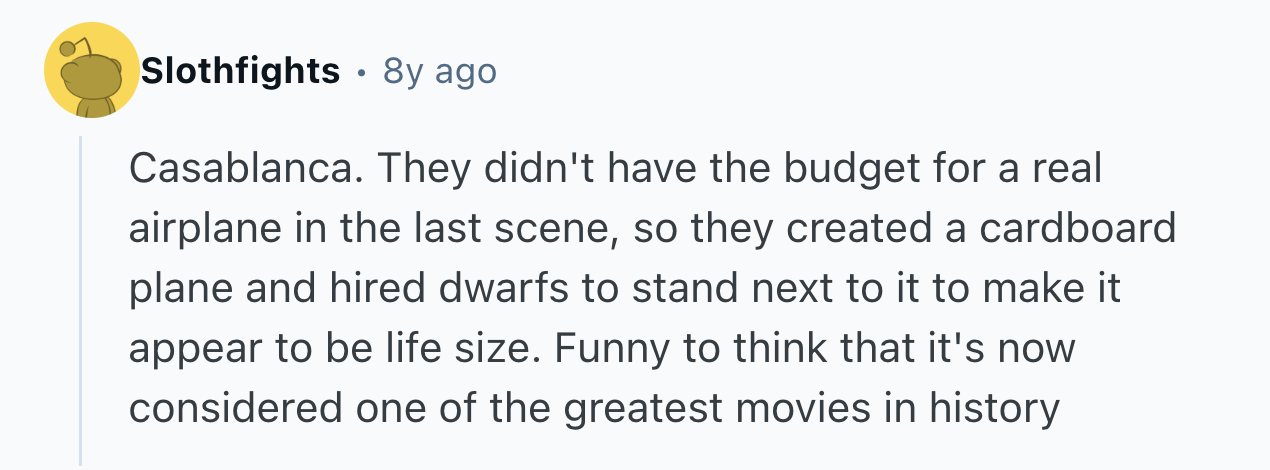Image resolution: width=1270 pixels, height=470 pixels.
Task: Click the dot separator beside the username
Action: tap(360, 72)
